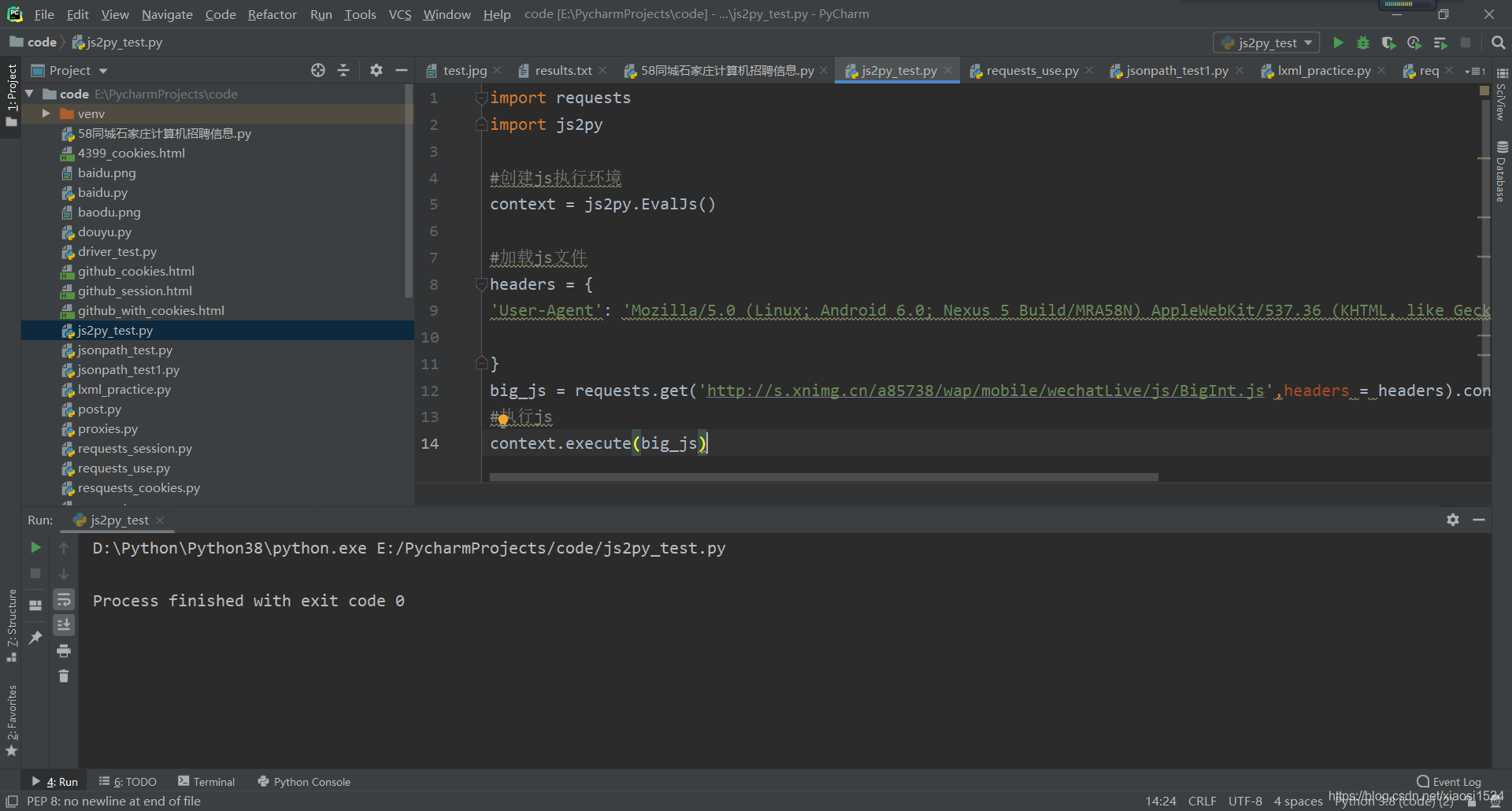Viewport: 1512px width, 811px height.
Task: Toggle the 4: Run tool window button
Action: tap(54, 781)
